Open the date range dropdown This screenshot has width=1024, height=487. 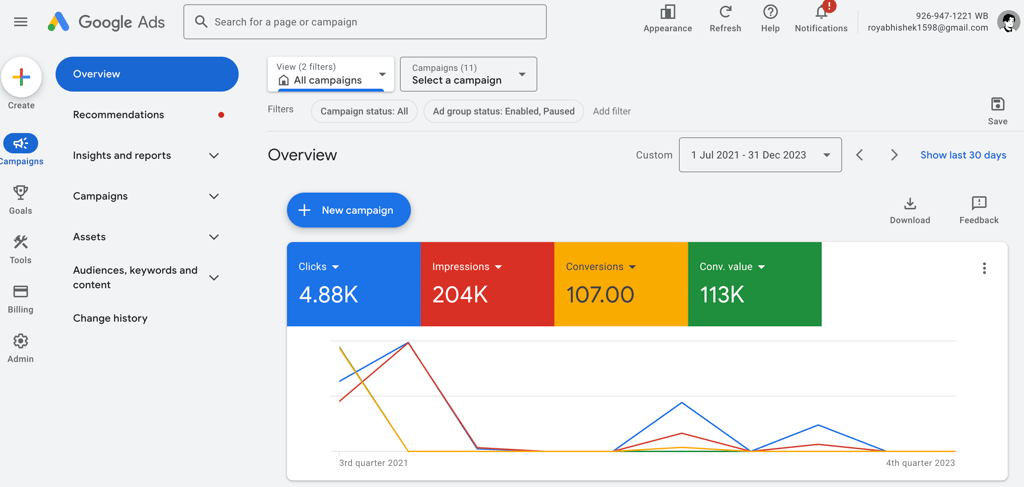(x=760, y=155)
